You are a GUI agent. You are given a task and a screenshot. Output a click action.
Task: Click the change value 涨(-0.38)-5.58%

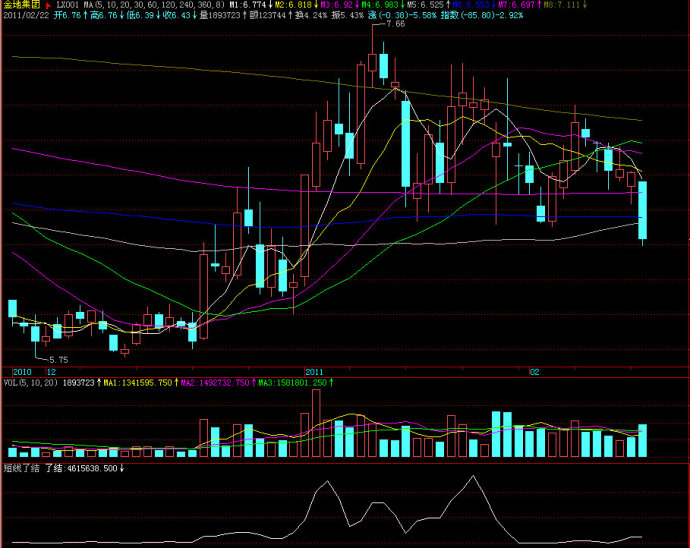(x=402, y=15)
